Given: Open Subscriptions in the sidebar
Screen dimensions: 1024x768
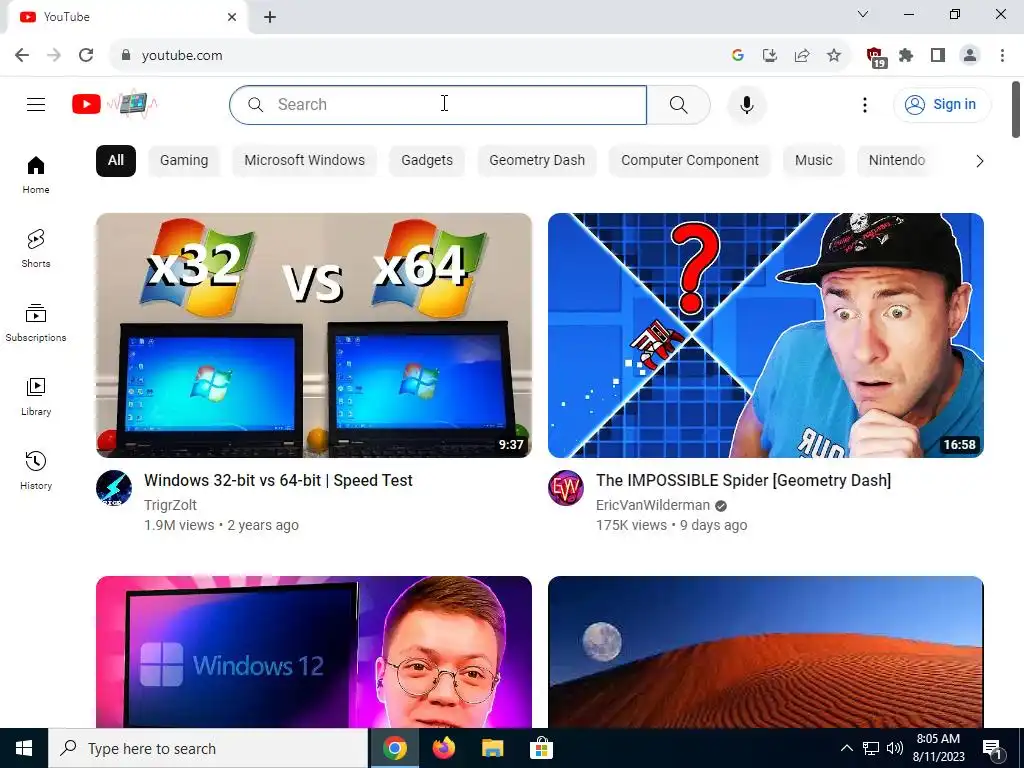Looking at the screenshot, I should click(36, 323).
